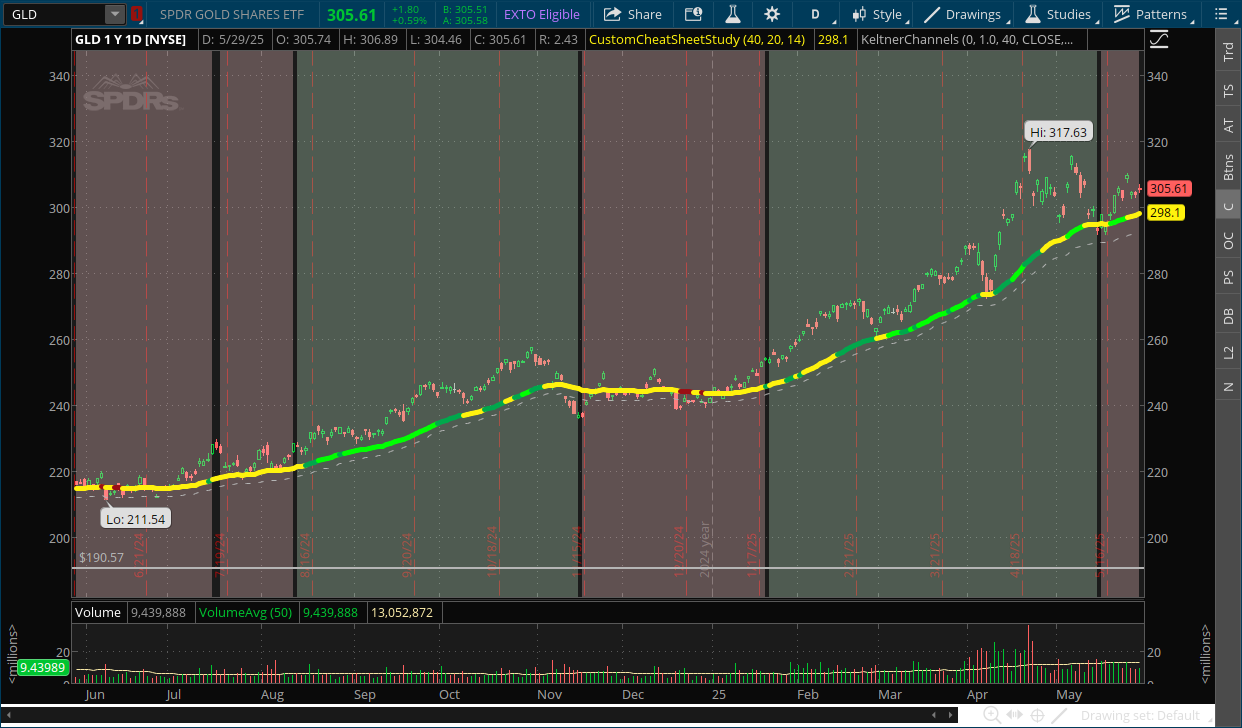The image size is (1242, 728).
Task: Click the VolumeAvg (50) study label
Action: pyautogui.click(x=245, y=612)
